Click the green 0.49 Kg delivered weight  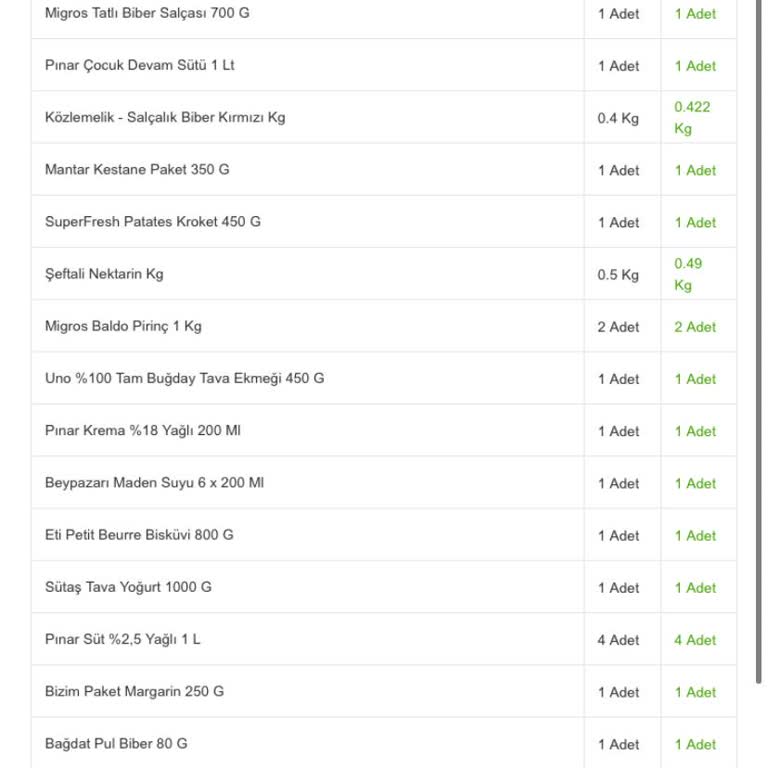(x=688, y=274)
